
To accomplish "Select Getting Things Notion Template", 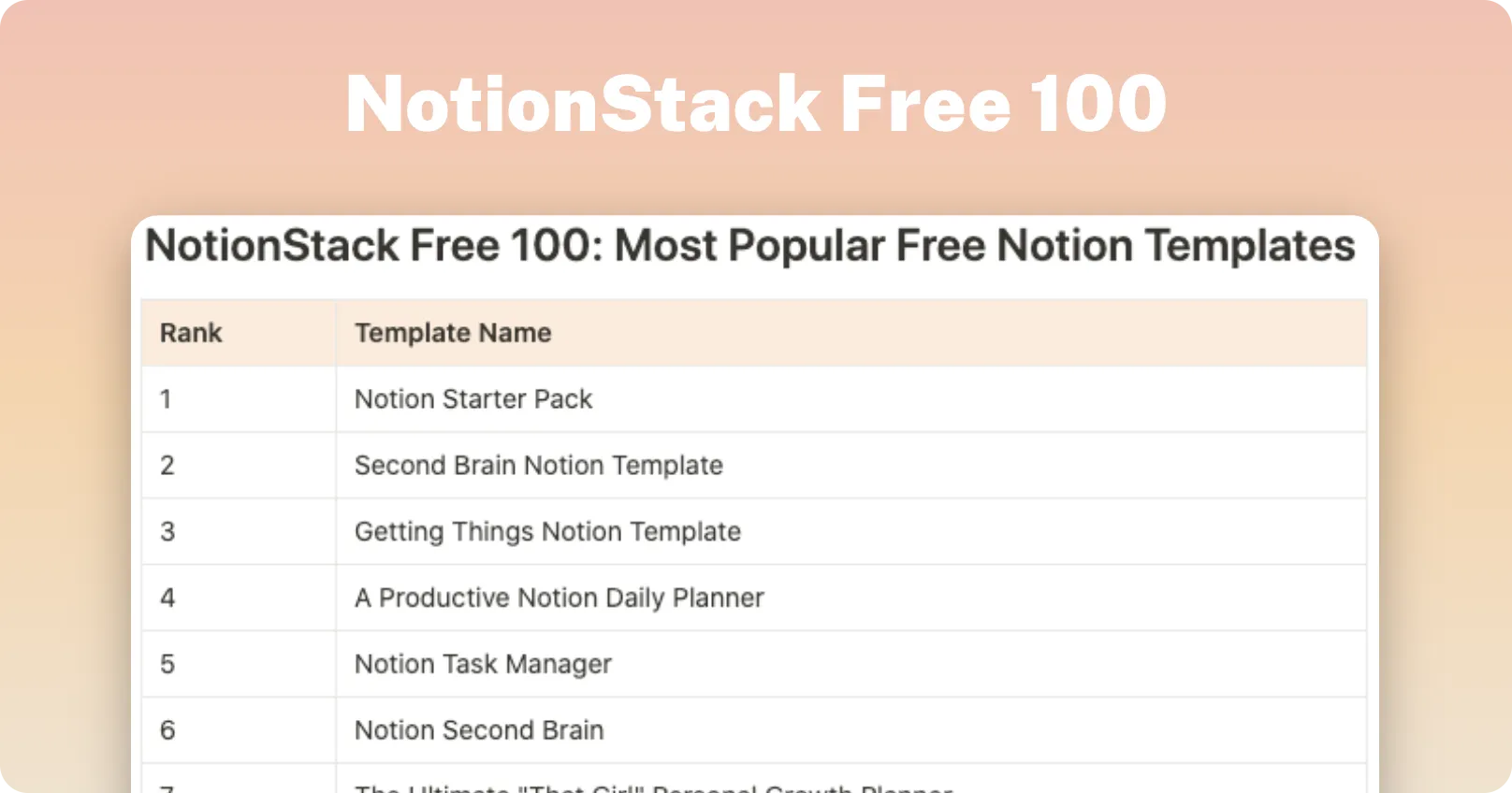I will tap(547, 532).
